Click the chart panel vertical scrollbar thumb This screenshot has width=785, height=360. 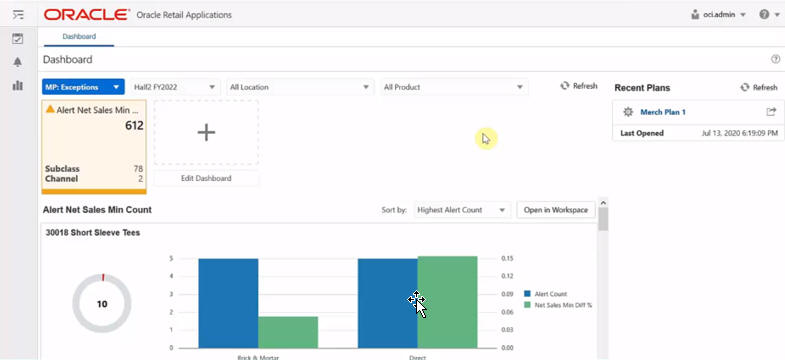[603, 219]
